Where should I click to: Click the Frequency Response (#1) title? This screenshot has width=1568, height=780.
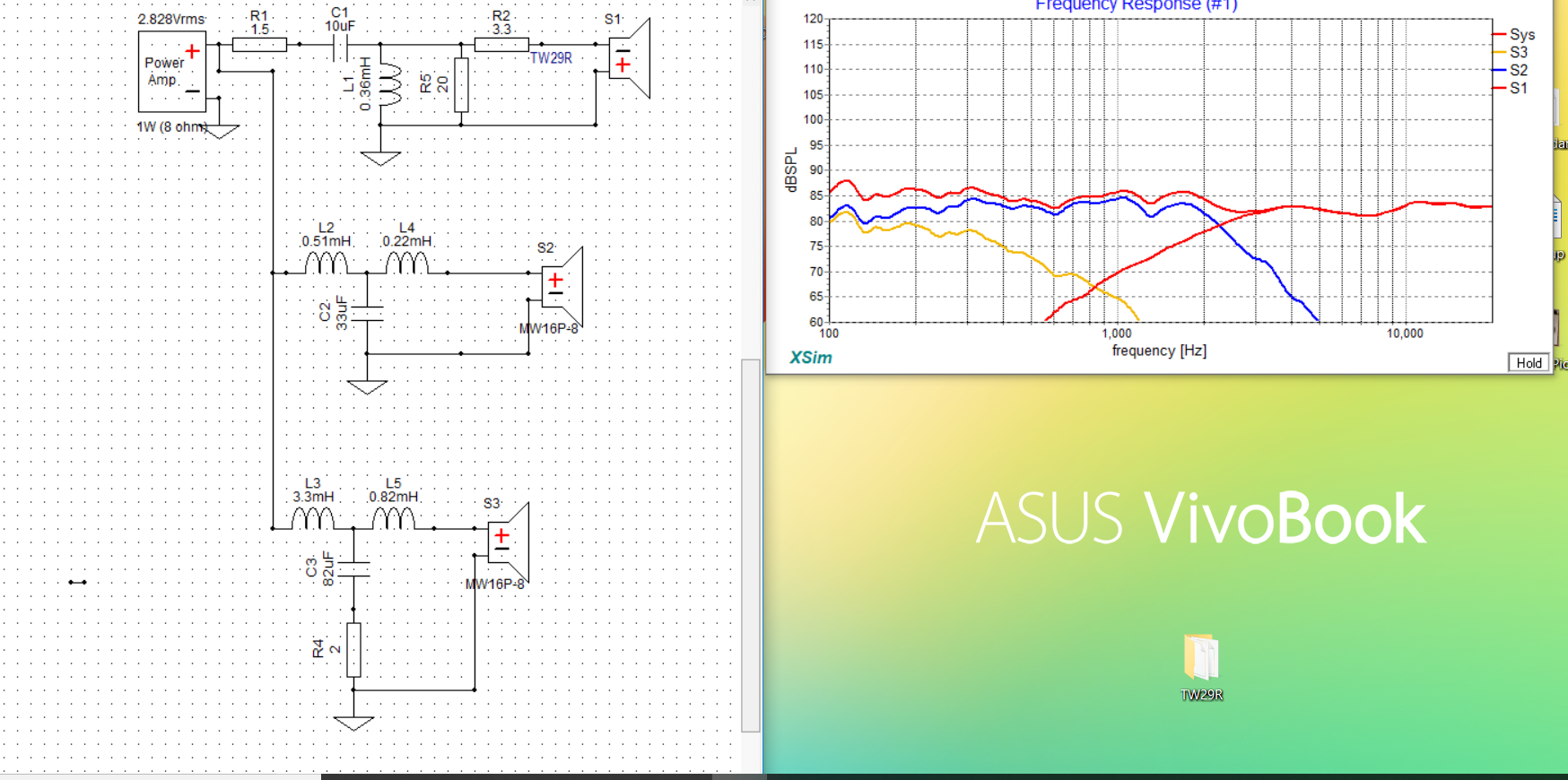(1137, 4)
